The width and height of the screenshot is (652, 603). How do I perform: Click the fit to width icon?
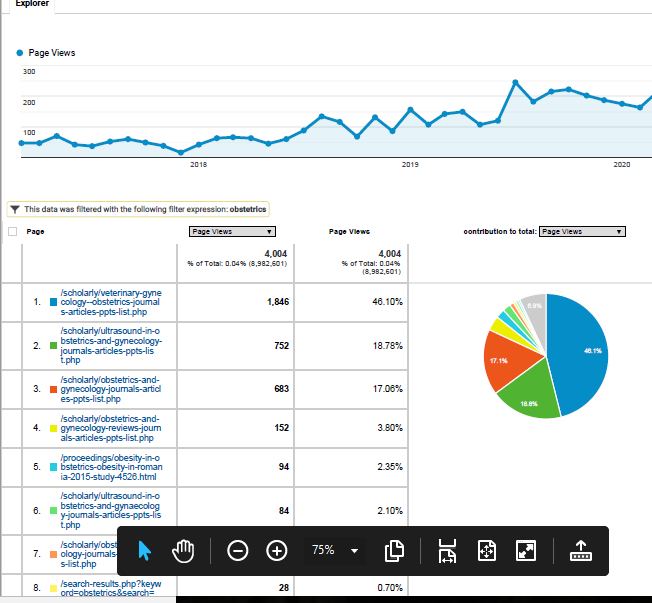(x=447, y=551)
